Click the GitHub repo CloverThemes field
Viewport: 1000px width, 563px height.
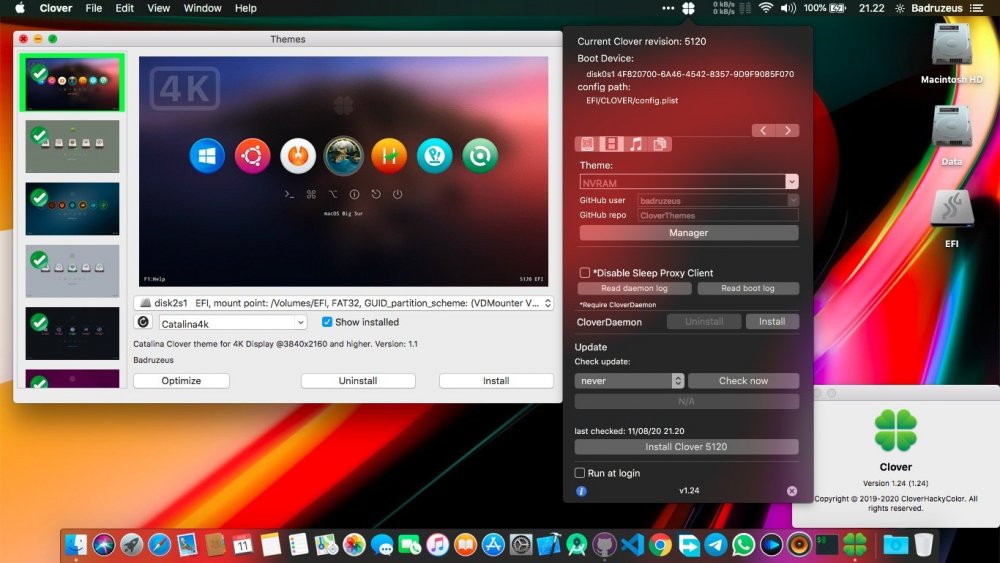click(717, 216)
